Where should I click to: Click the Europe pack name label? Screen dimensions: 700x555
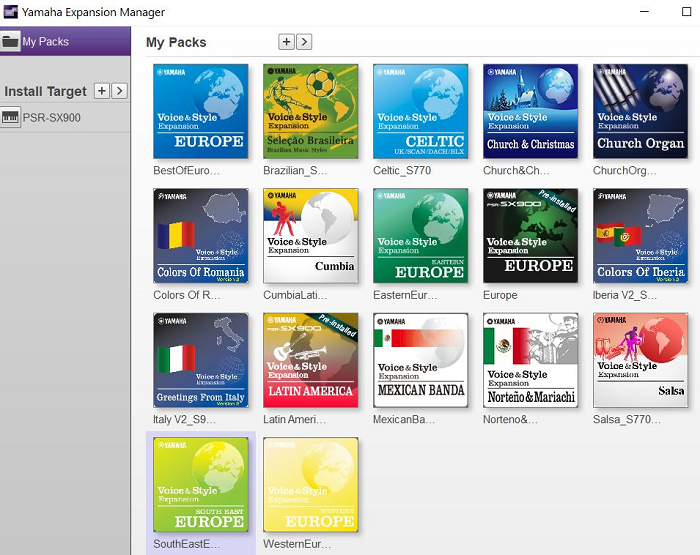click(500, 295)
